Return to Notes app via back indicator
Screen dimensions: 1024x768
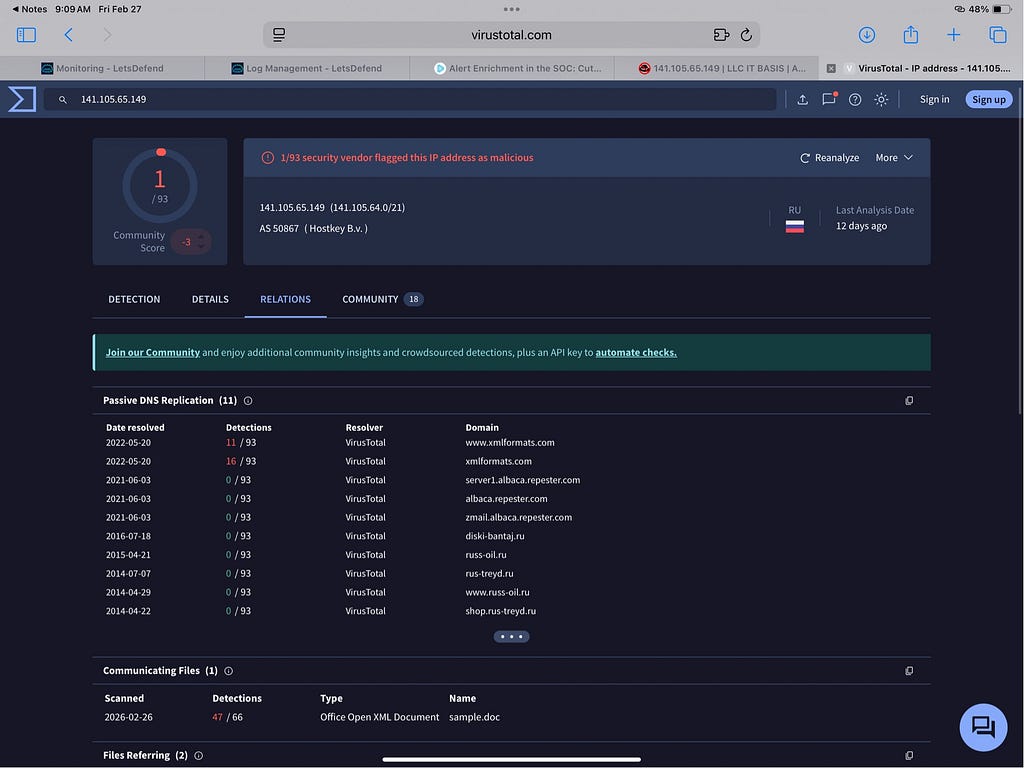pos(30,9)
